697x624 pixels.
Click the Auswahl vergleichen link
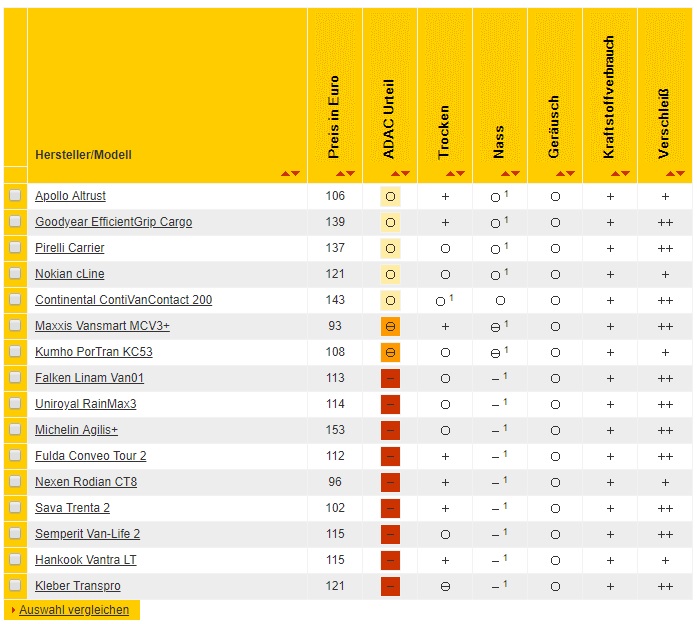coord(74,610)
